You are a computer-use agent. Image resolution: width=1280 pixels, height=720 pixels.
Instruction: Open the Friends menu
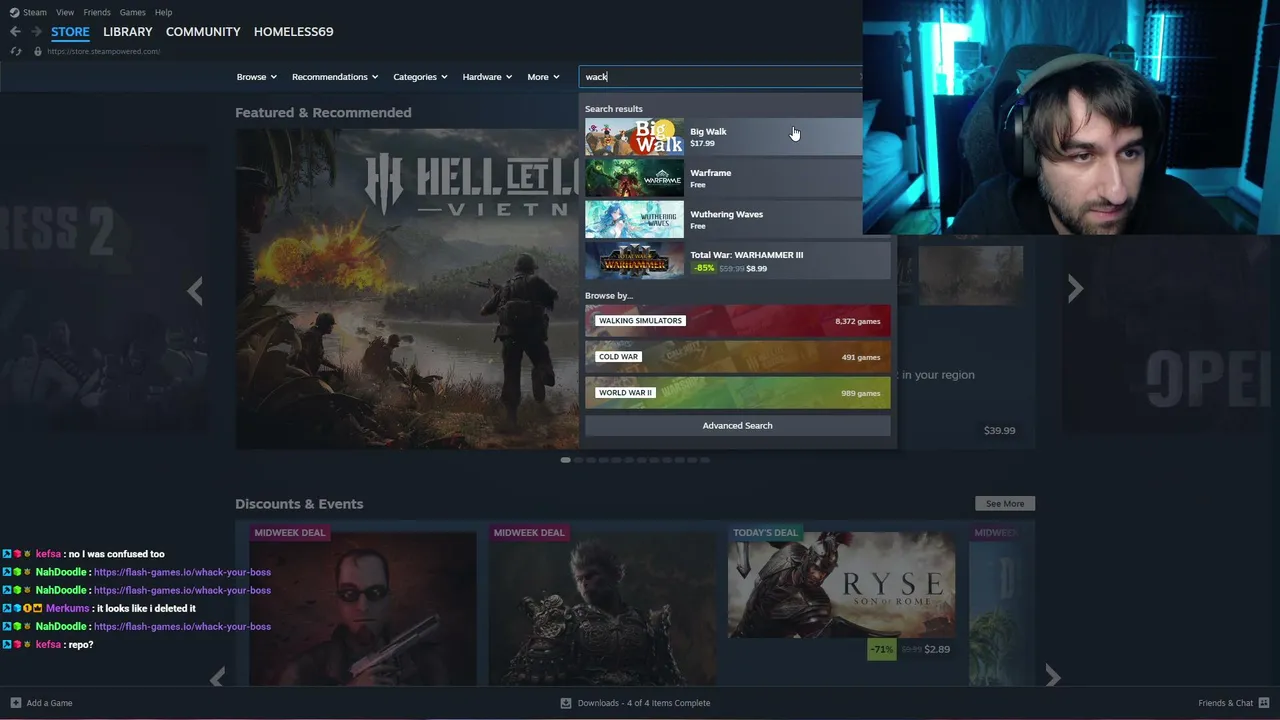(97, 12)
